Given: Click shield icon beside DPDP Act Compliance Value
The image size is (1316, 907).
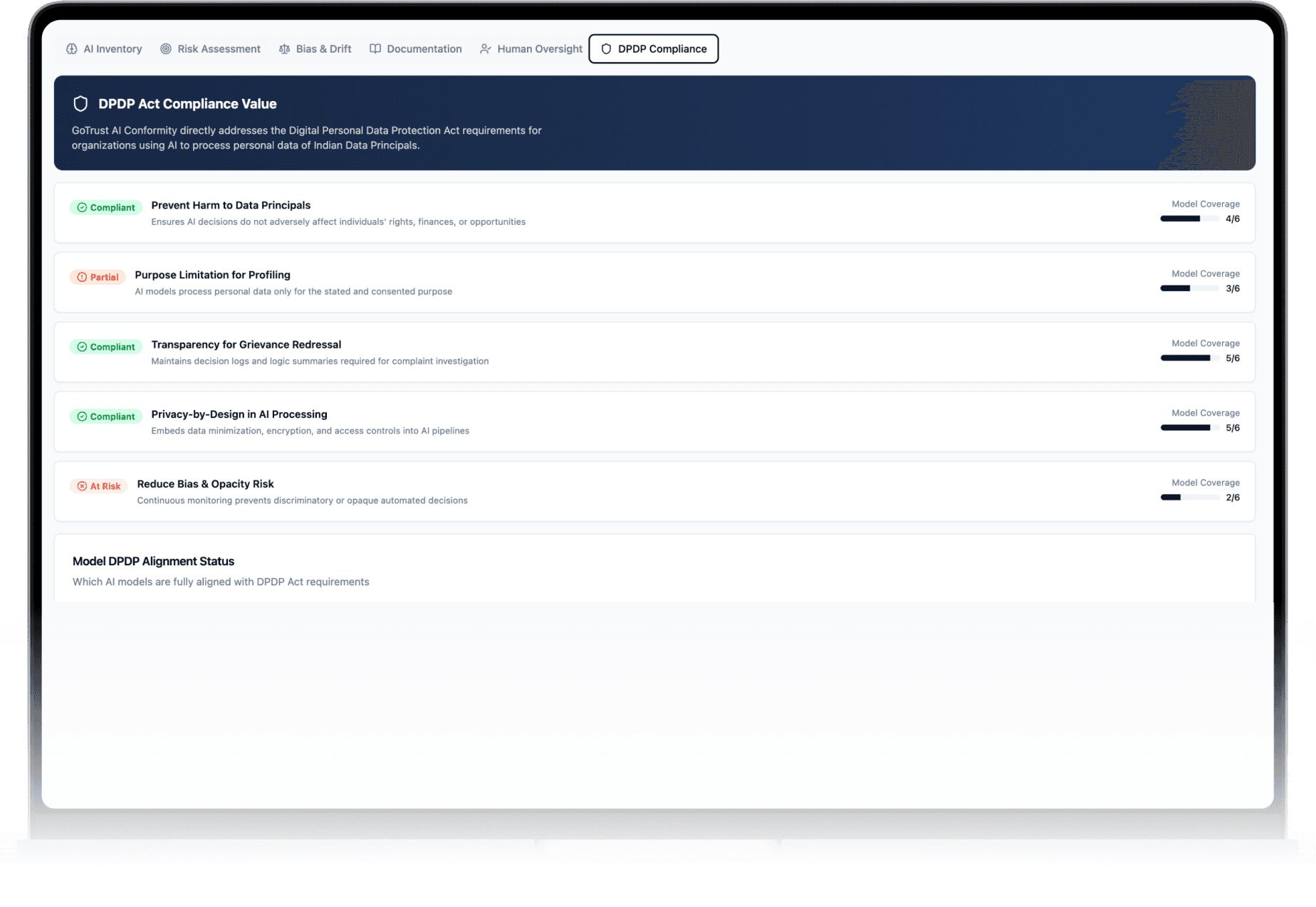Looking at the screenshot, I should 80,104.
